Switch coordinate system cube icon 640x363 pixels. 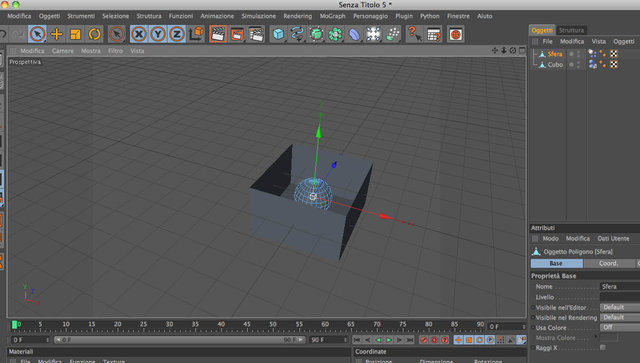point(196,34)
